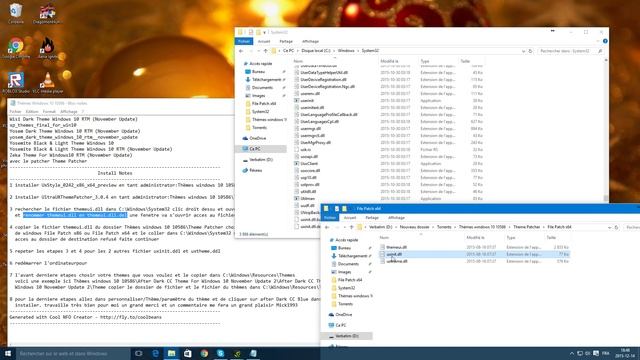640x360 pixels.
Task: Open Verbatim (D:) in System32 navigation pane
Action: (260, 160)
